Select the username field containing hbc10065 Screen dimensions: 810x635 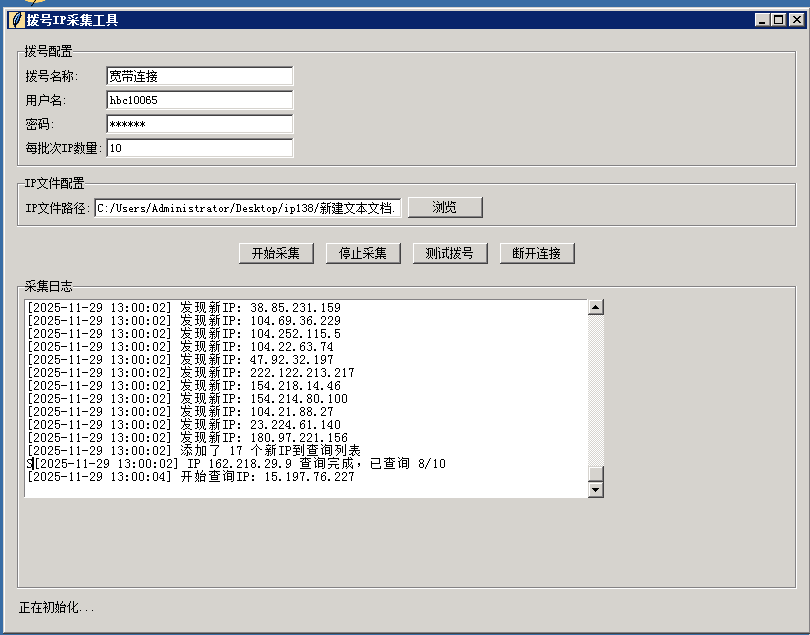199,99
